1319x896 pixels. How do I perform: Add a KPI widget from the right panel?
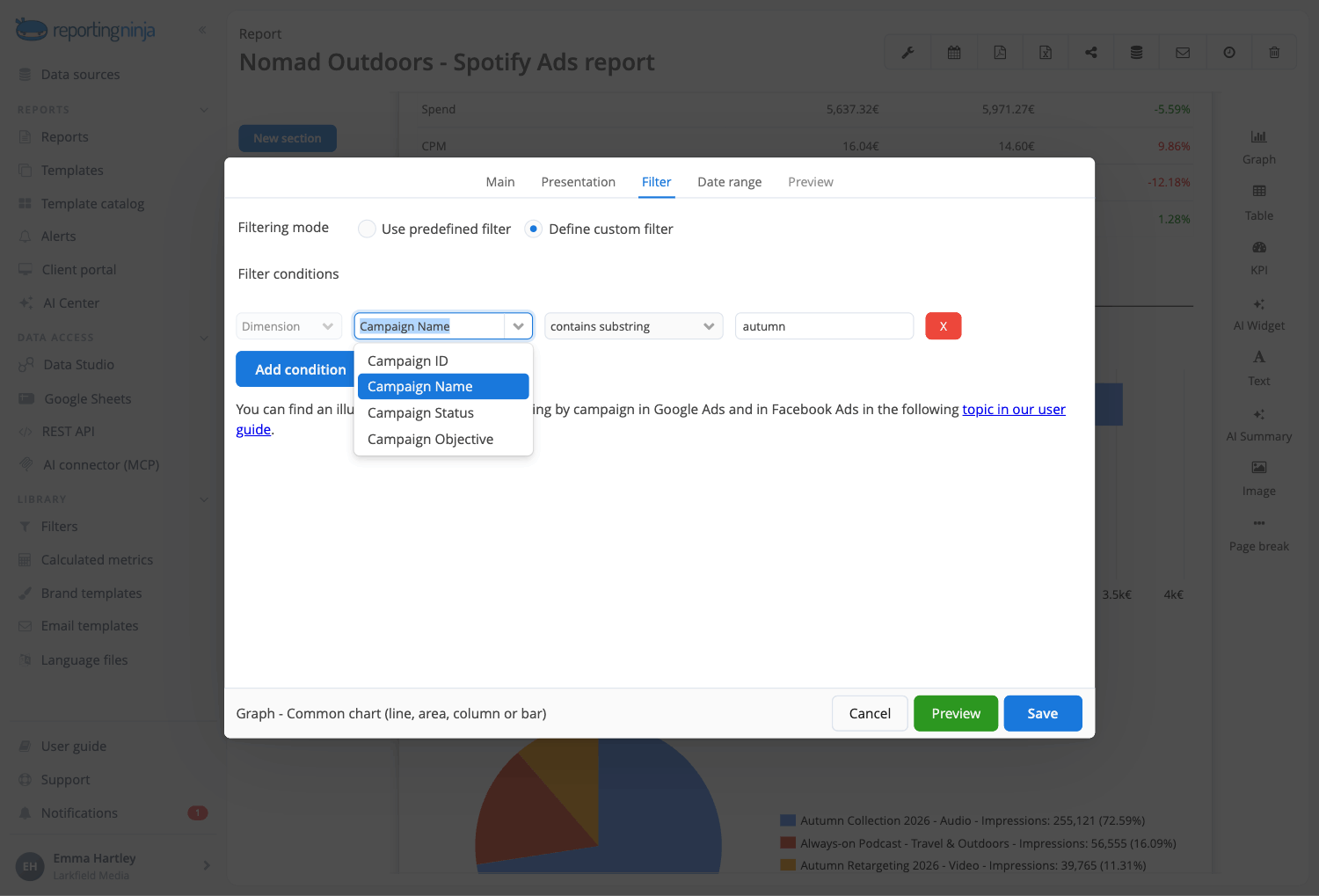[1259, 258]
